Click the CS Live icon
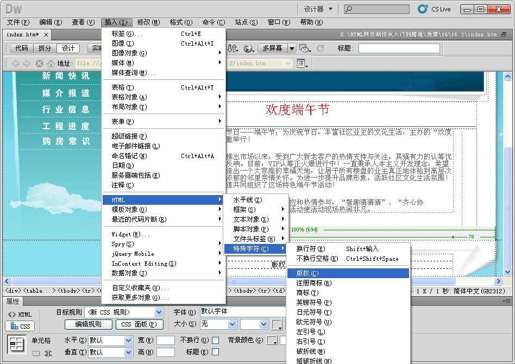 (x=422, y=9)
